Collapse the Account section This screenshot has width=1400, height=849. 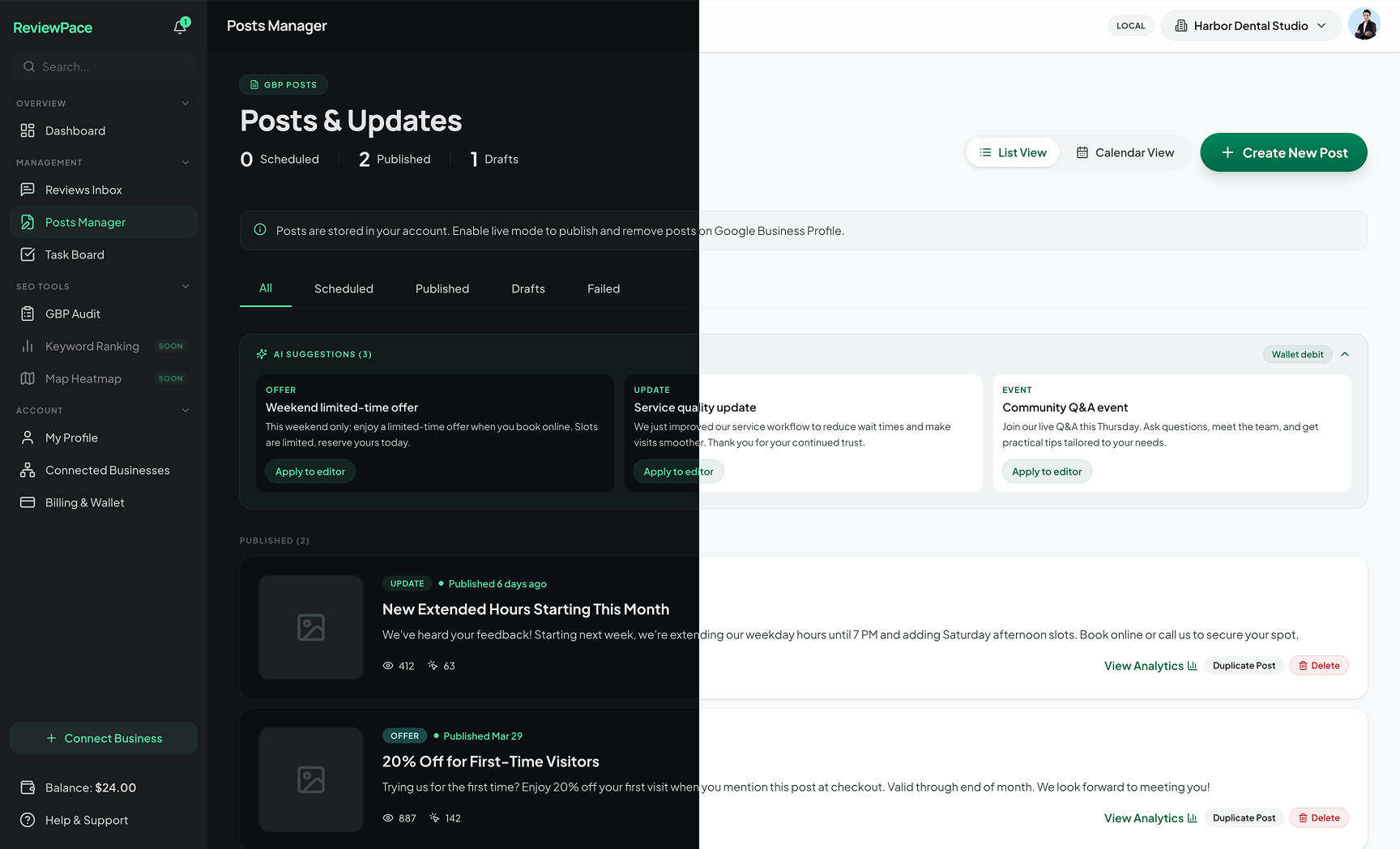tap(186, 411)
